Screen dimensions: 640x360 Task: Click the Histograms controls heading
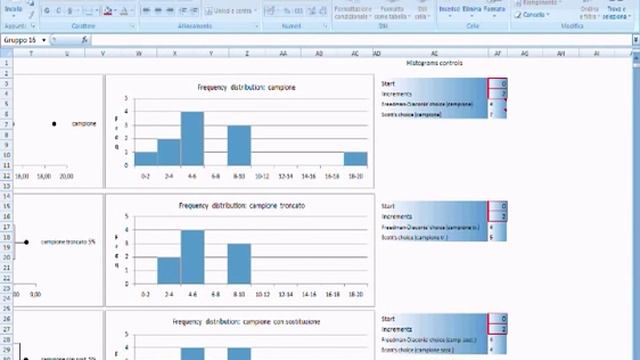[x=434, y=63]
